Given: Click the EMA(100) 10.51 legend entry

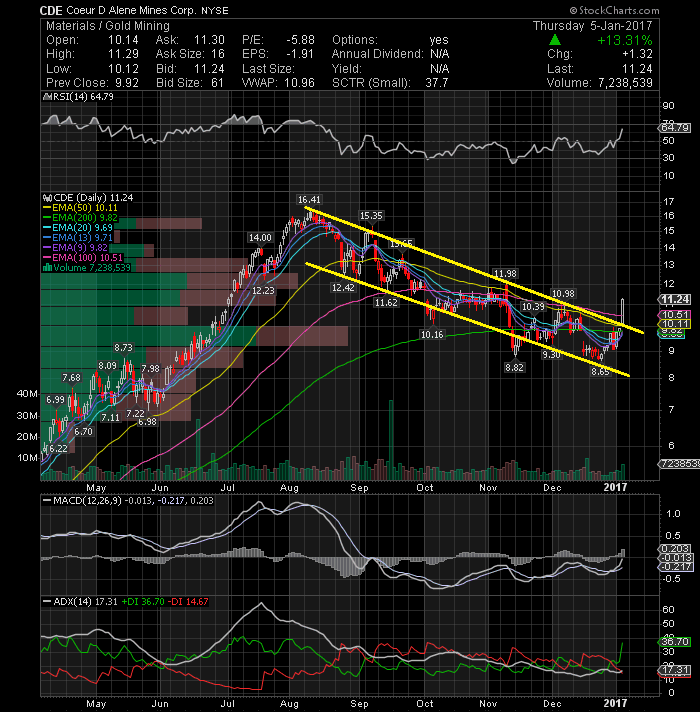Looking at the screenshot, I should tap(83, 257).
